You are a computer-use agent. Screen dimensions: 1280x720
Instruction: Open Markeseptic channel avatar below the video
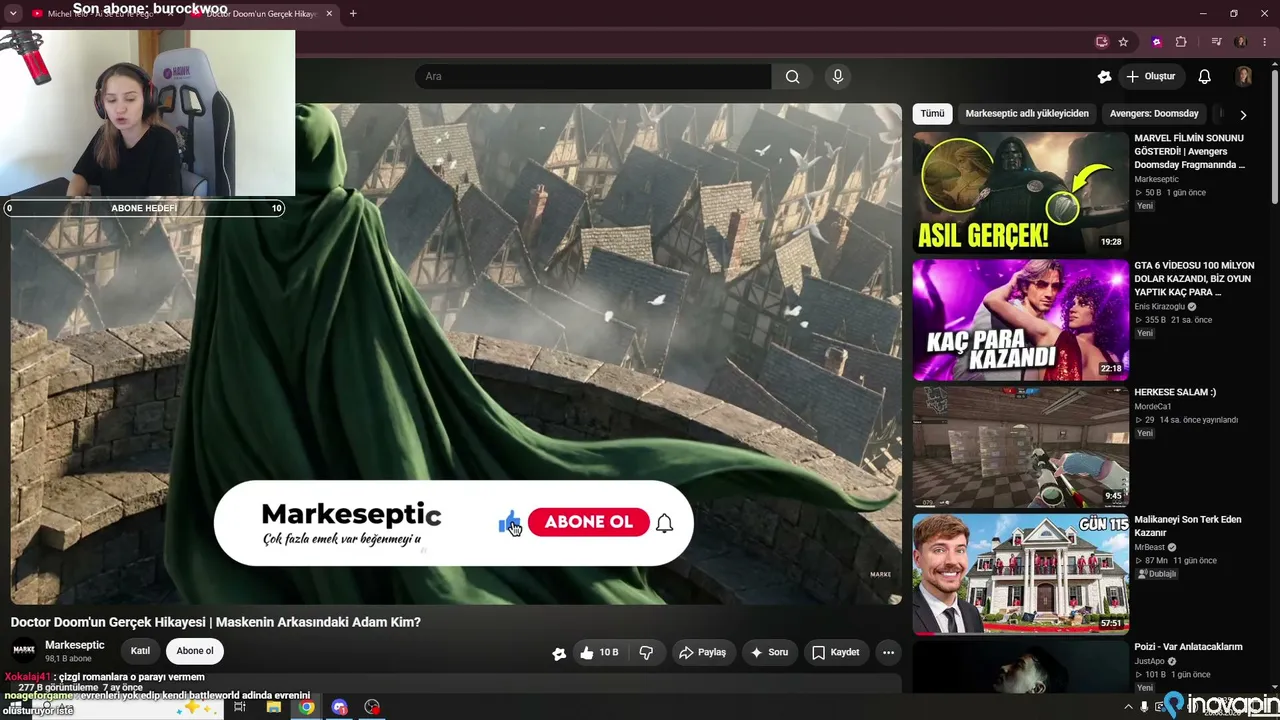(x=24, y=651)
